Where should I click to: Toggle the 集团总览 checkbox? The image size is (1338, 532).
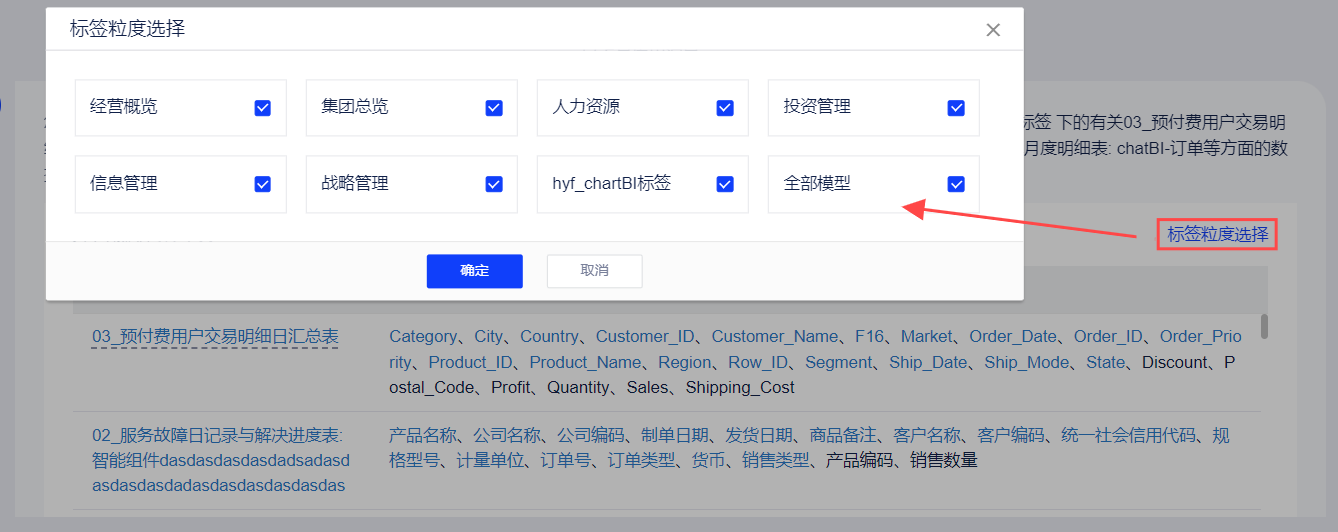click(x=494, y=108)
